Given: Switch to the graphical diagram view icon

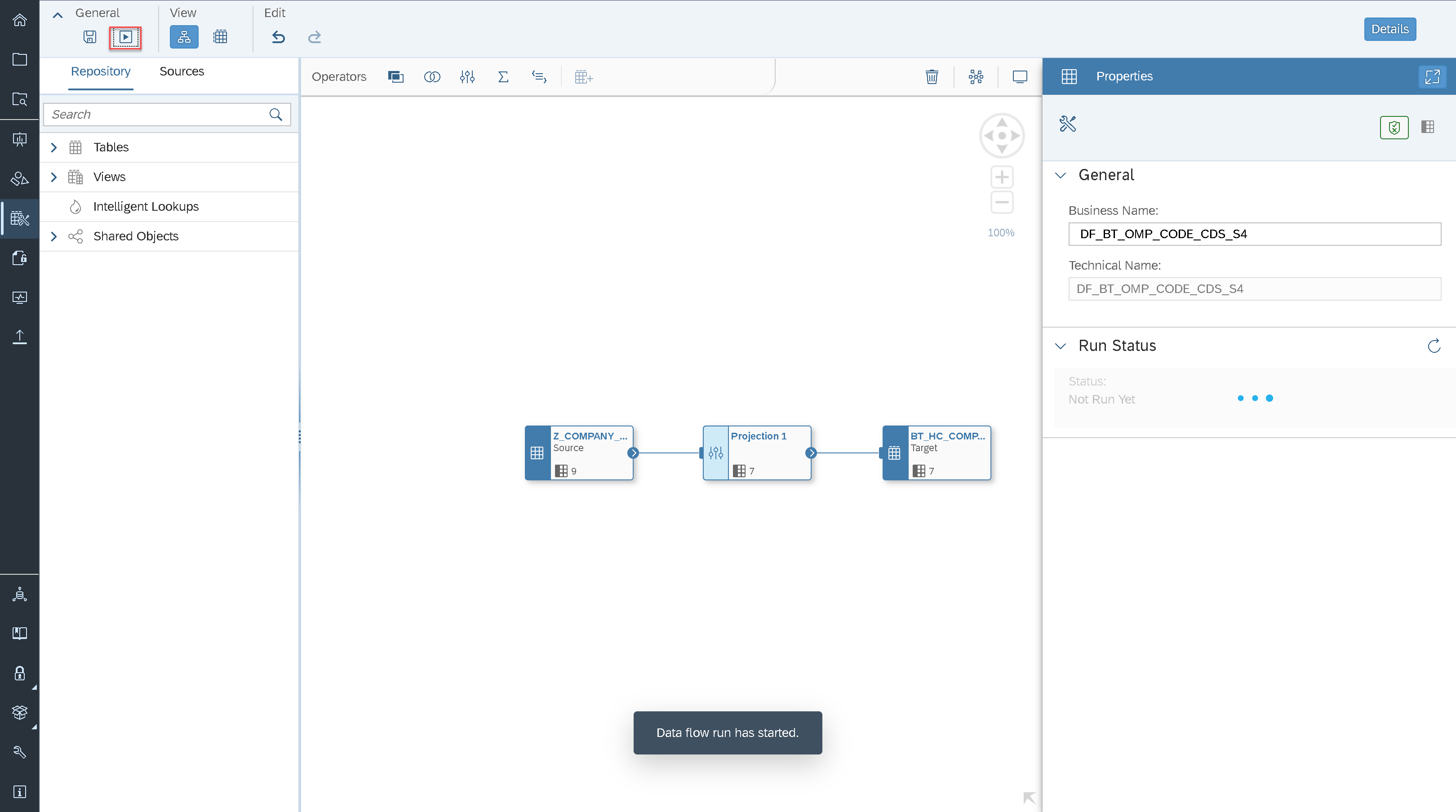Looking at the screenshot, I should (x=184, y=37).
